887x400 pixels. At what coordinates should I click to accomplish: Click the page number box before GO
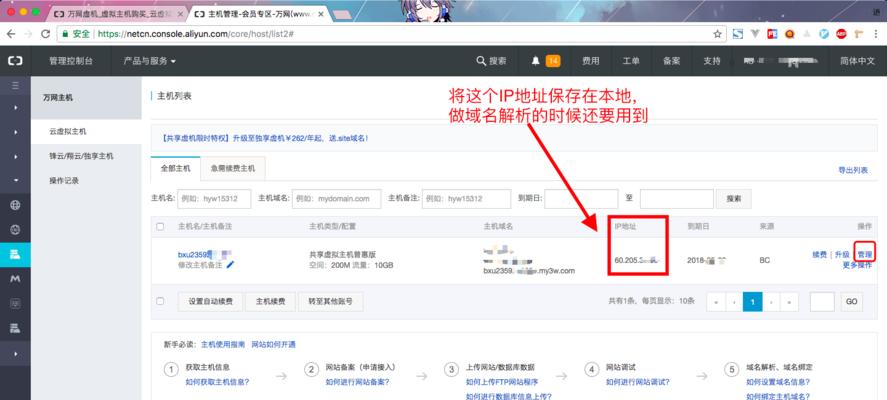tap(822, 302)
